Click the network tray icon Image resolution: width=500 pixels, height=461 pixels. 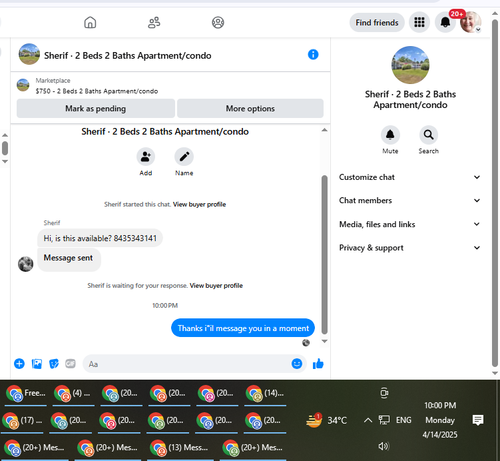click(x=384, y=420)
